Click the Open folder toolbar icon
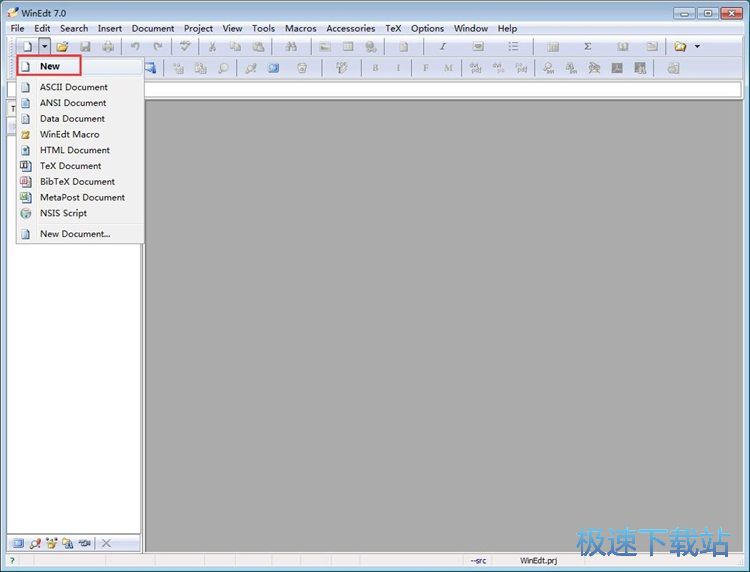Screen dimensions: 750x572 coord(62,46)
